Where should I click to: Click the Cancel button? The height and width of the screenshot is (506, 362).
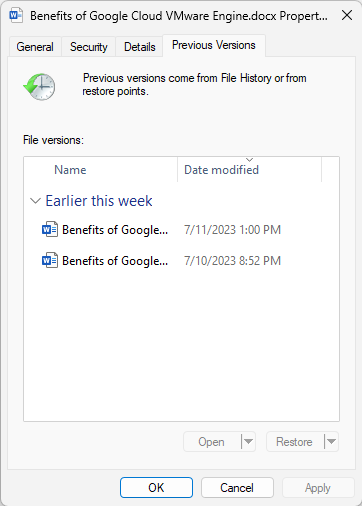coord(237,488)
